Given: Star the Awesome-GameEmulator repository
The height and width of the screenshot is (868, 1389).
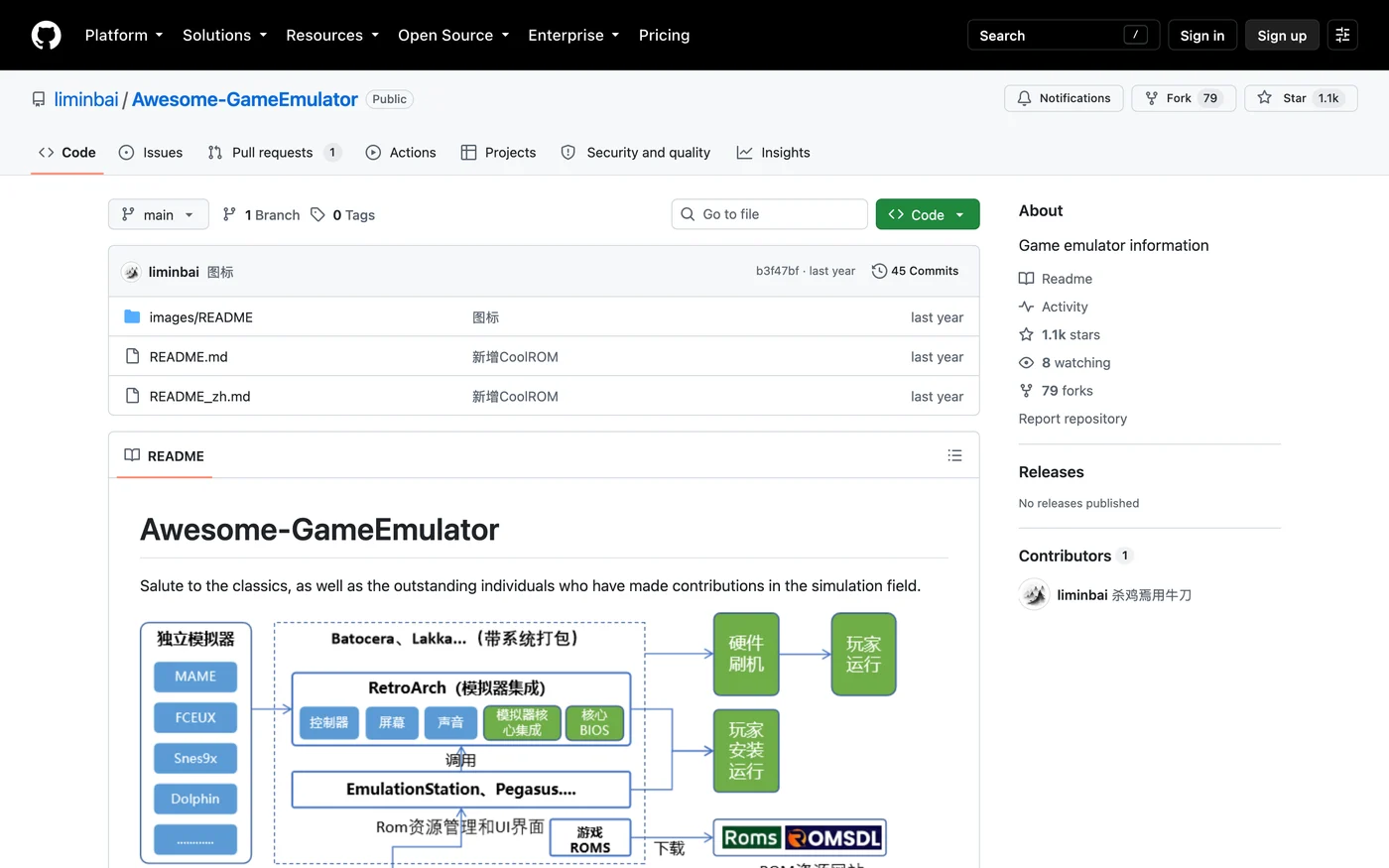Looking at the screenshot, I should 1301,98.
